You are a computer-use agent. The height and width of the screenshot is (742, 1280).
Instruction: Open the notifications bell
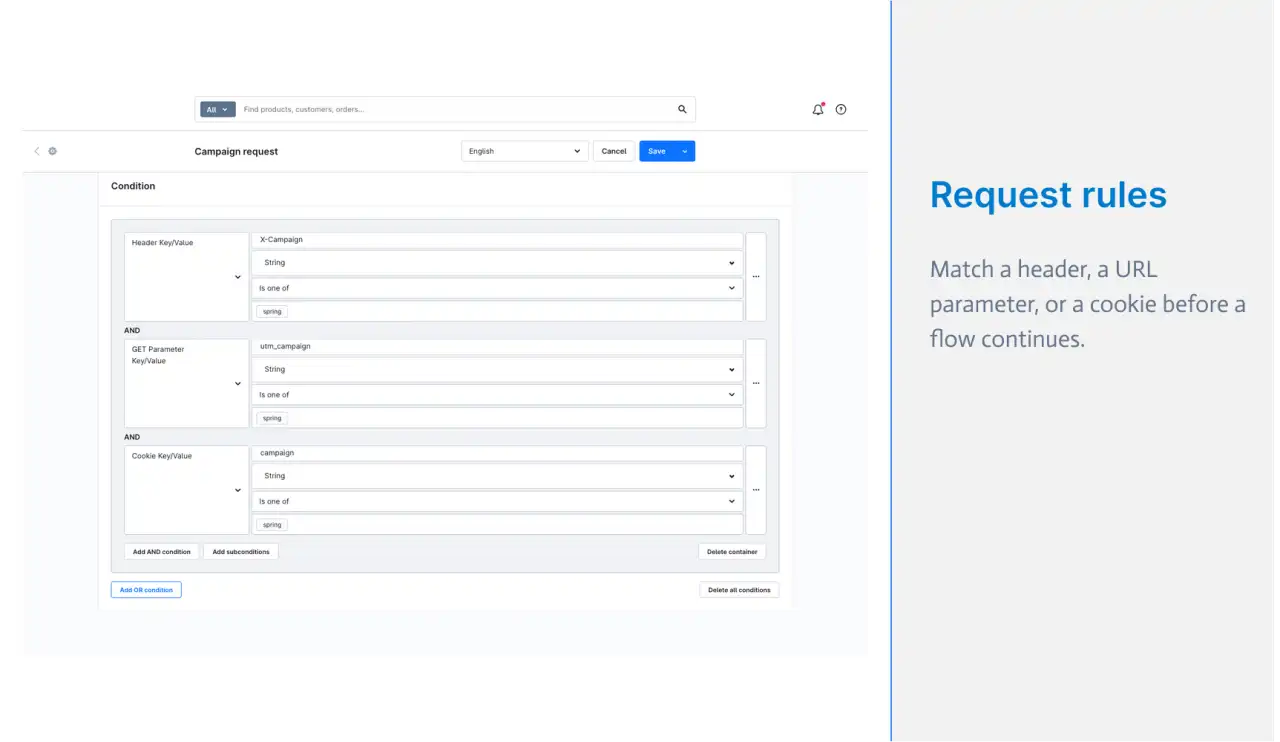(x=818, y=109)
